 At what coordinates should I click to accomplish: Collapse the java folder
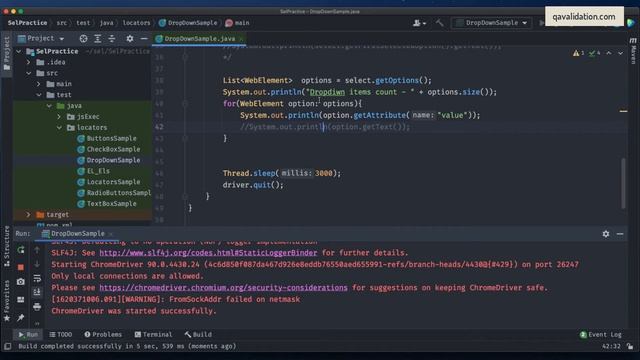tap(49, 106)
